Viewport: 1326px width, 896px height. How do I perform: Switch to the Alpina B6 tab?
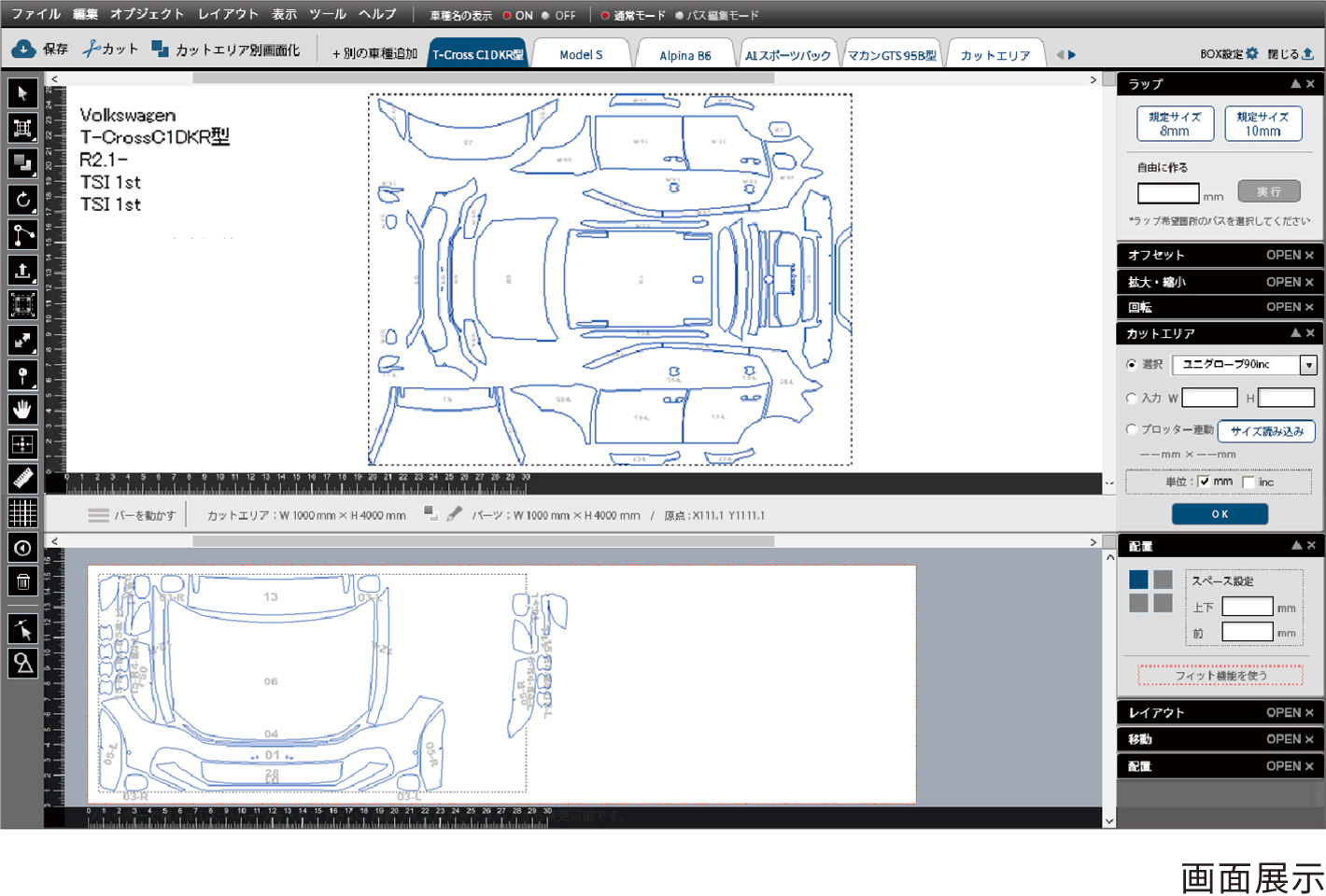684,55
